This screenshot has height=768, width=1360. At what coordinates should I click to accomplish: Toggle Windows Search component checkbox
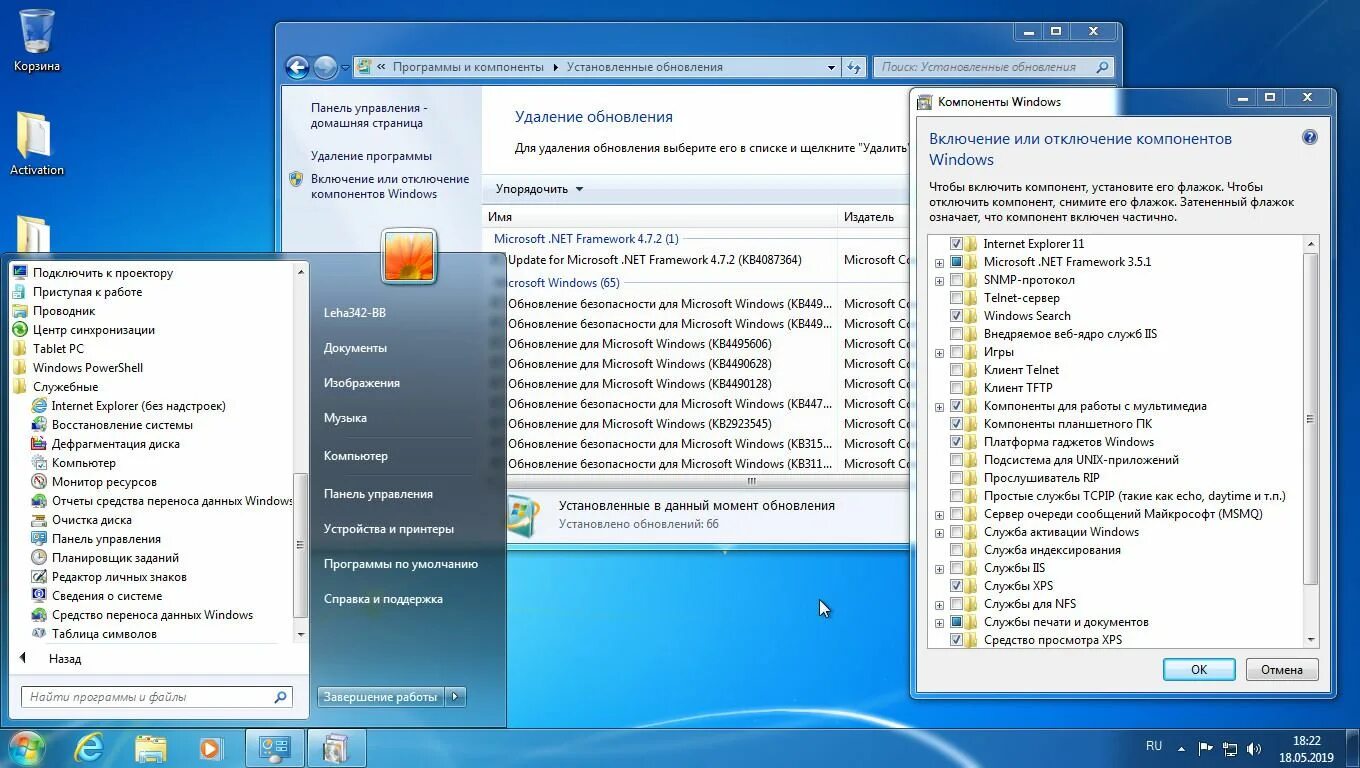(x=956, y=316)
